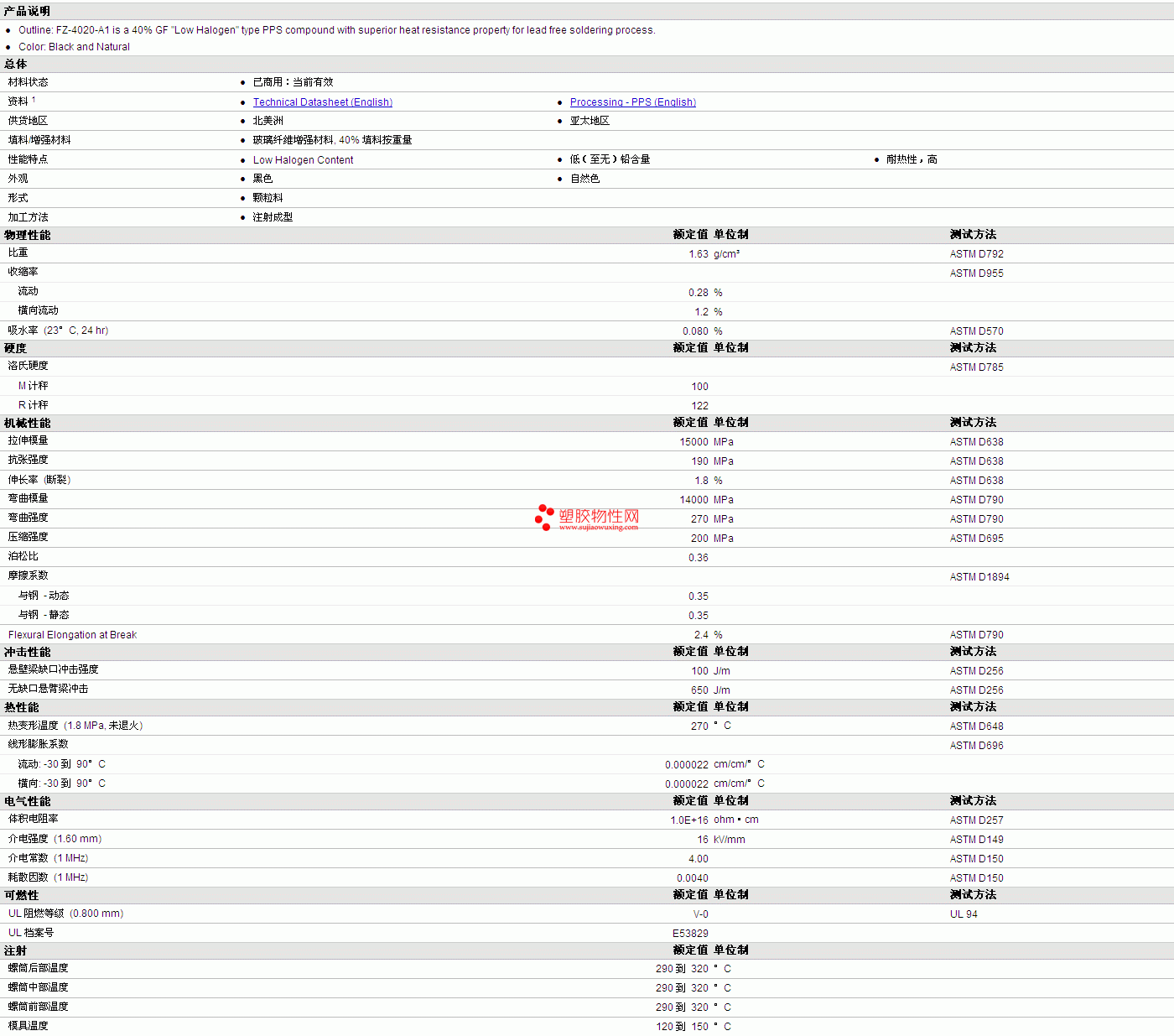1174x1036 pixels.
Task: Click the 15000 MPa tensile modulus value
Action: tap(693, 442)
